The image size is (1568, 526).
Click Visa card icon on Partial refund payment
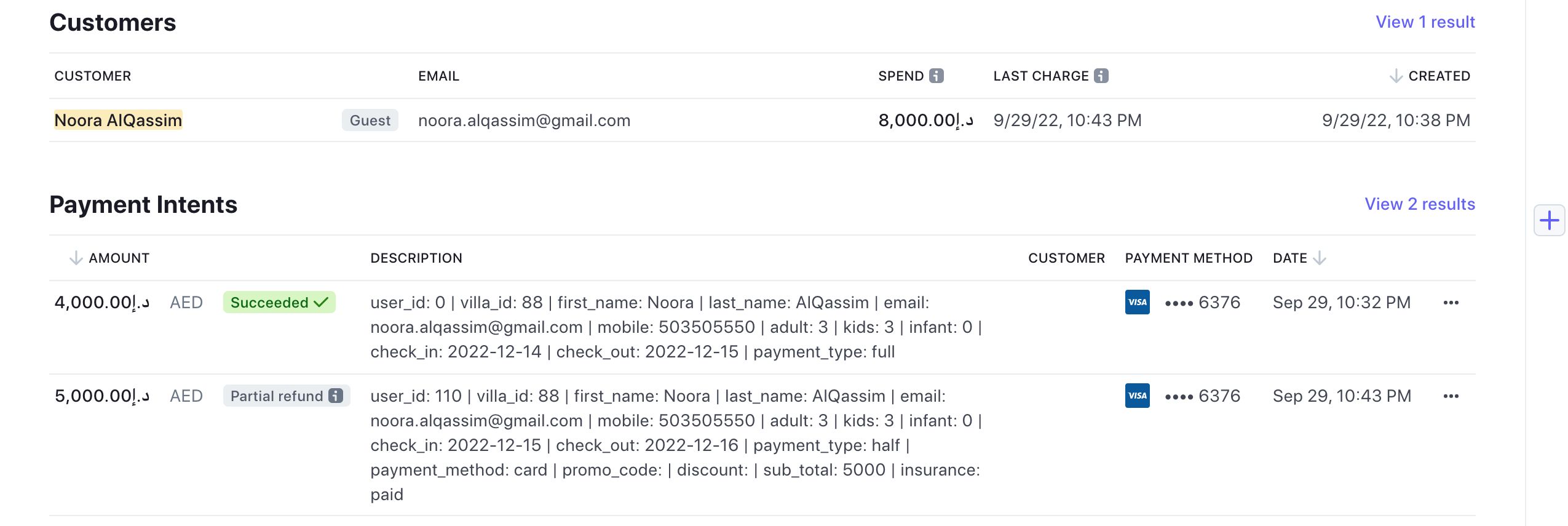coord(1137,396)
